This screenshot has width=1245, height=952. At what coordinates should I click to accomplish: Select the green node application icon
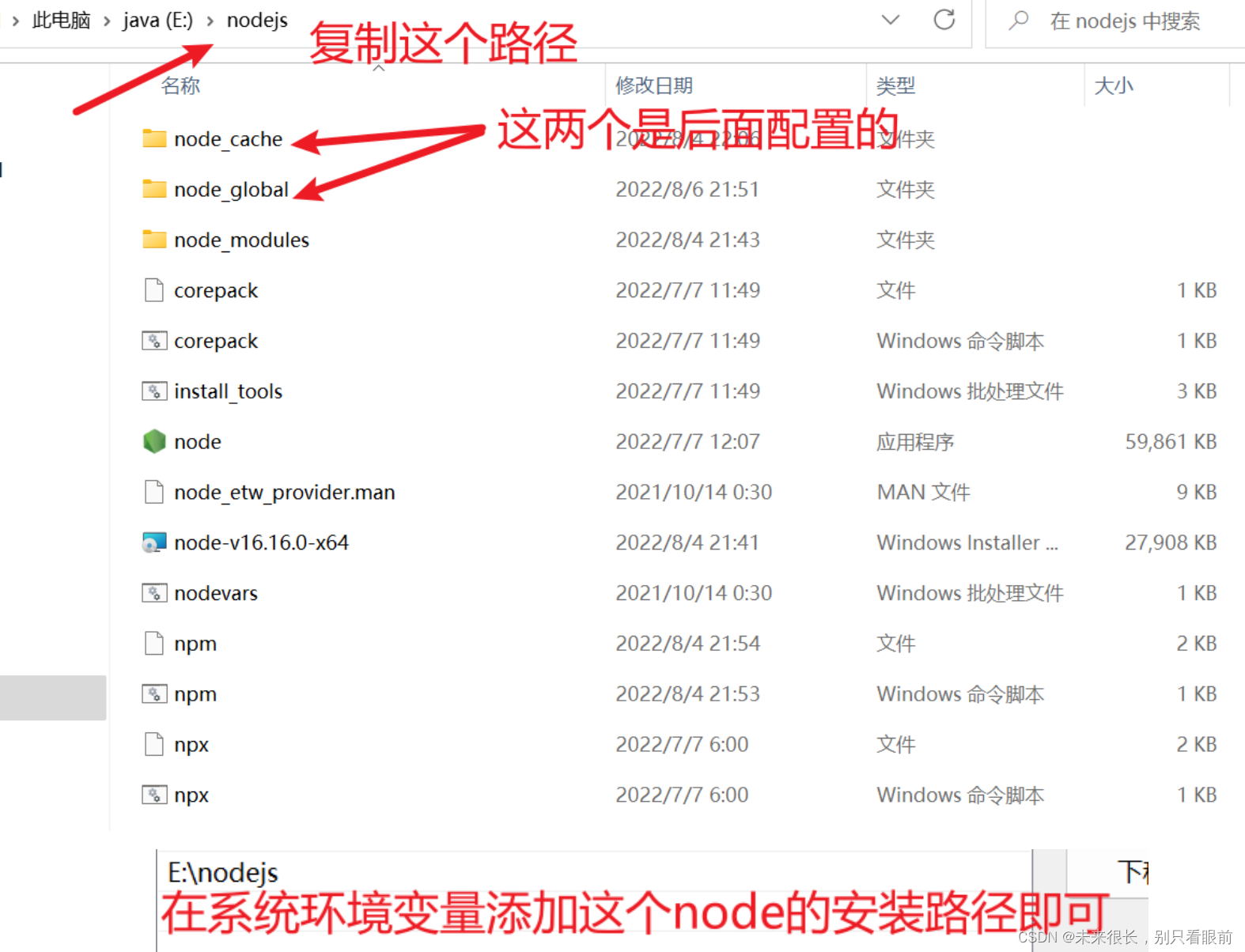(154, 441)
